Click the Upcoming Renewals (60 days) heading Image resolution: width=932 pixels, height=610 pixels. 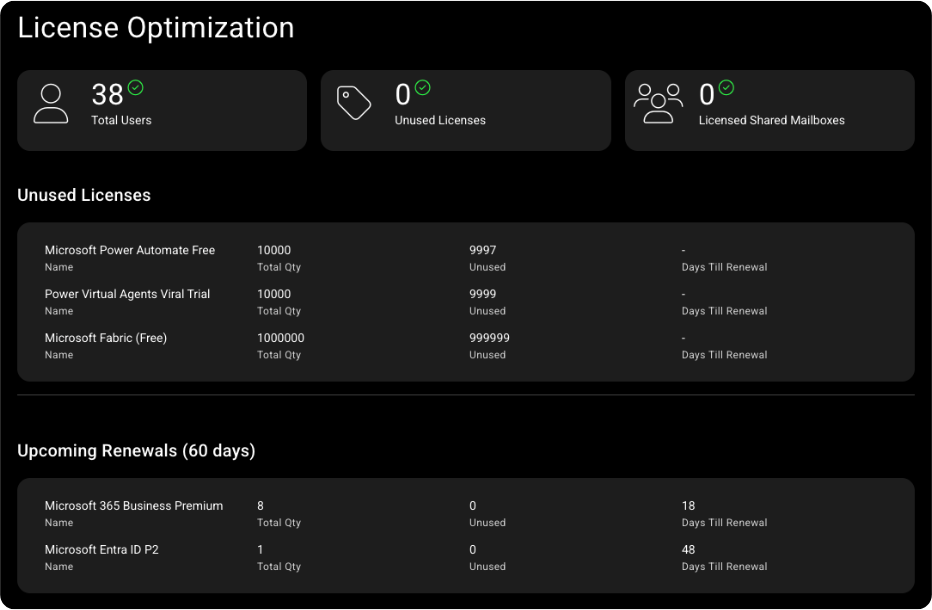(x=136, y=451)
